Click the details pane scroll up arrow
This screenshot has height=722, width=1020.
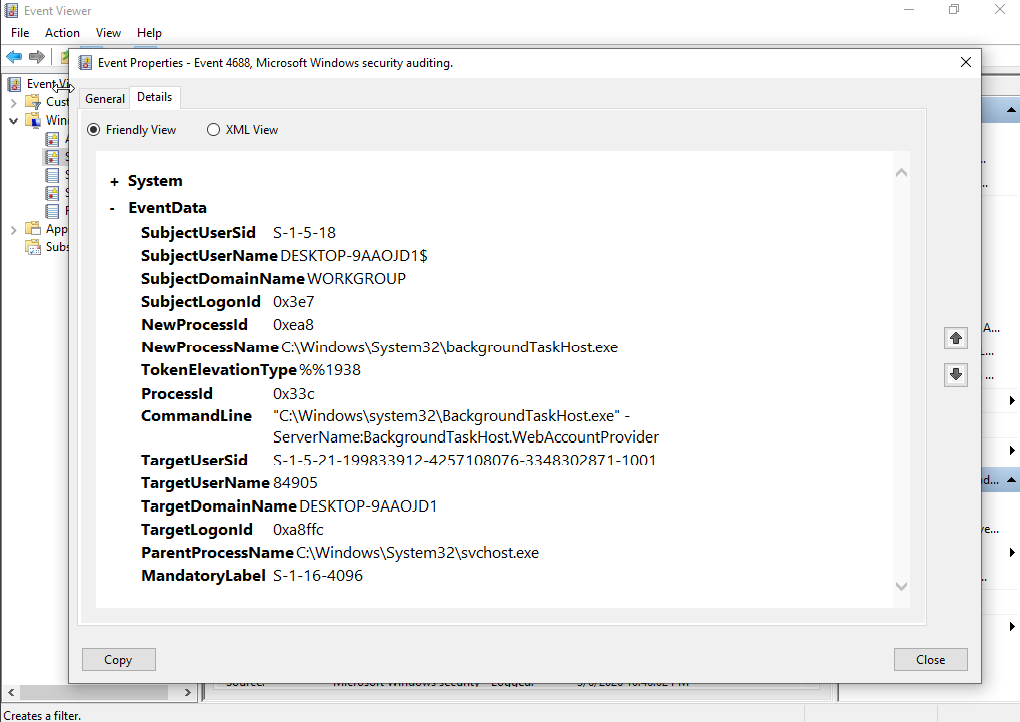tap(902, 172)
